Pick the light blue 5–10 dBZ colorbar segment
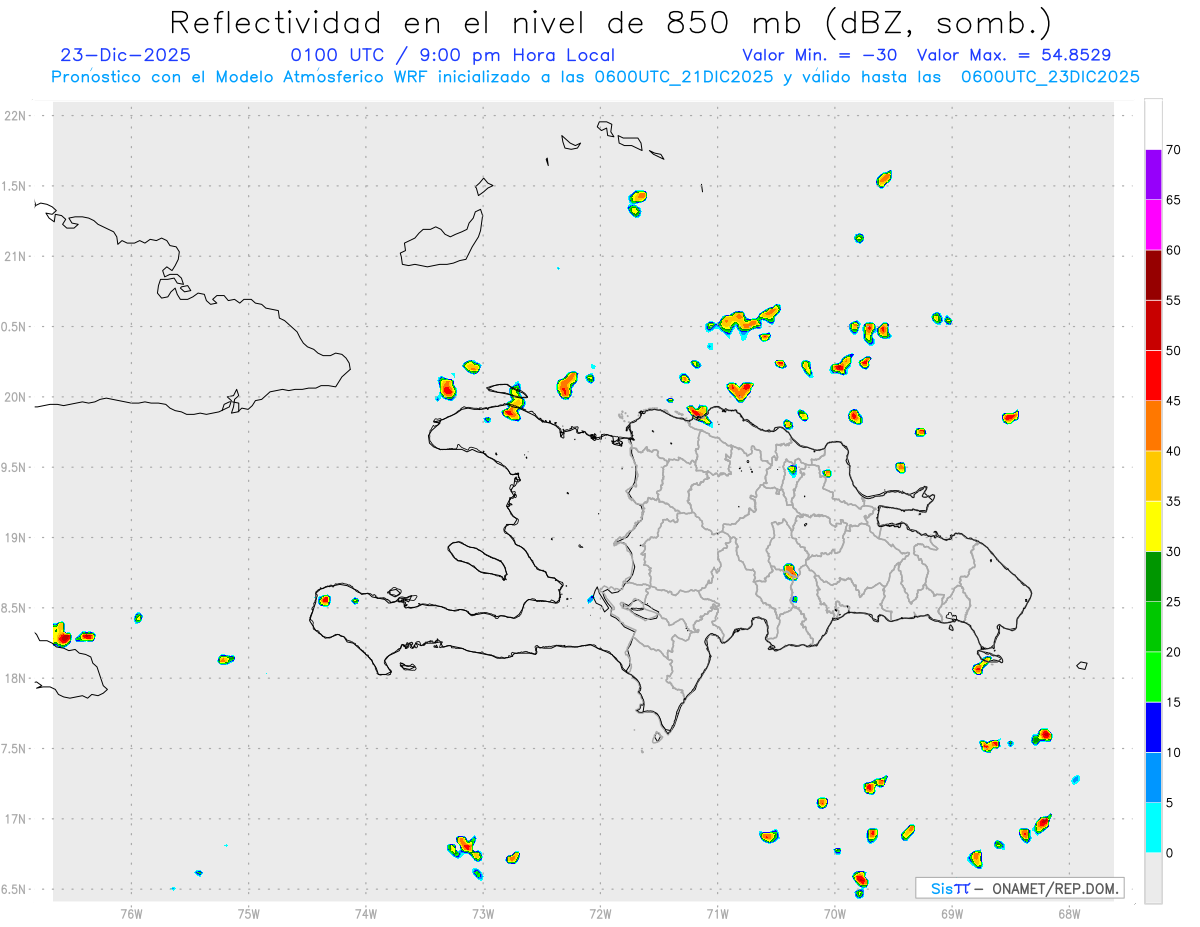This screenshot has width=1200, height=927. tap(1153, 778)
